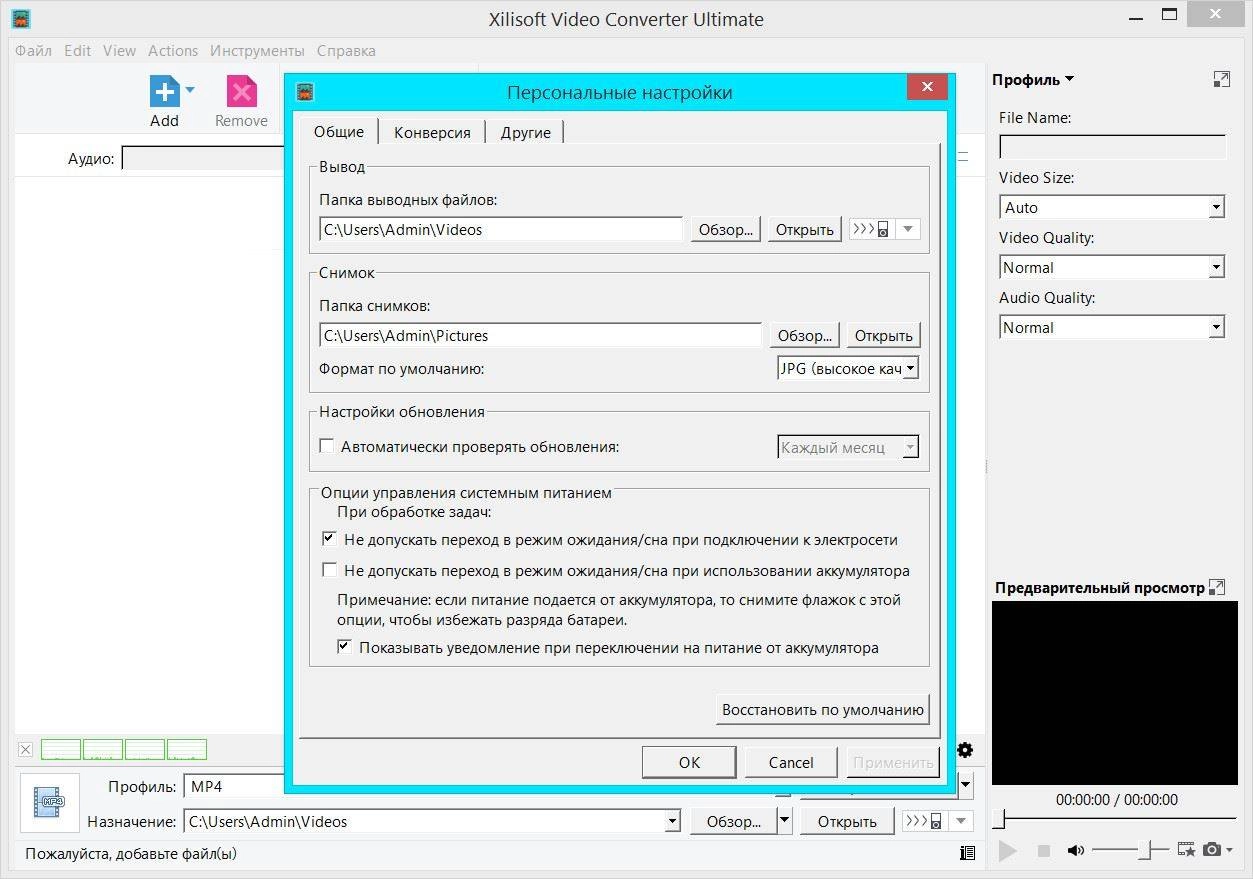The height and width of the screenshot is (879, 1253).
Task: Click Обзор next to output folder path
Action: [x=725, y=229]
